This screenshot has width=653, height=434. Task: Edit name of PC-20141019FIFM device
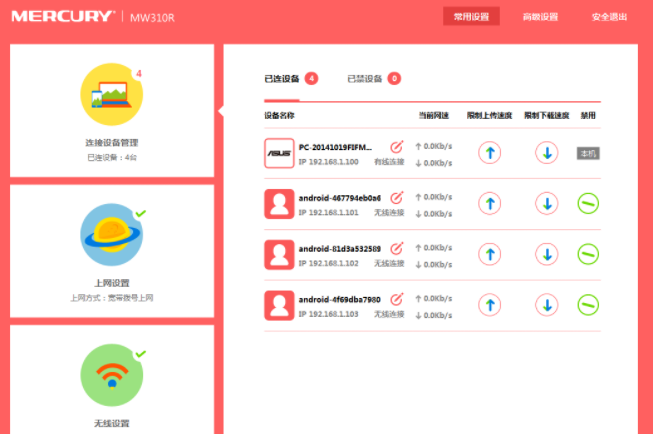[x=397, y=147]
